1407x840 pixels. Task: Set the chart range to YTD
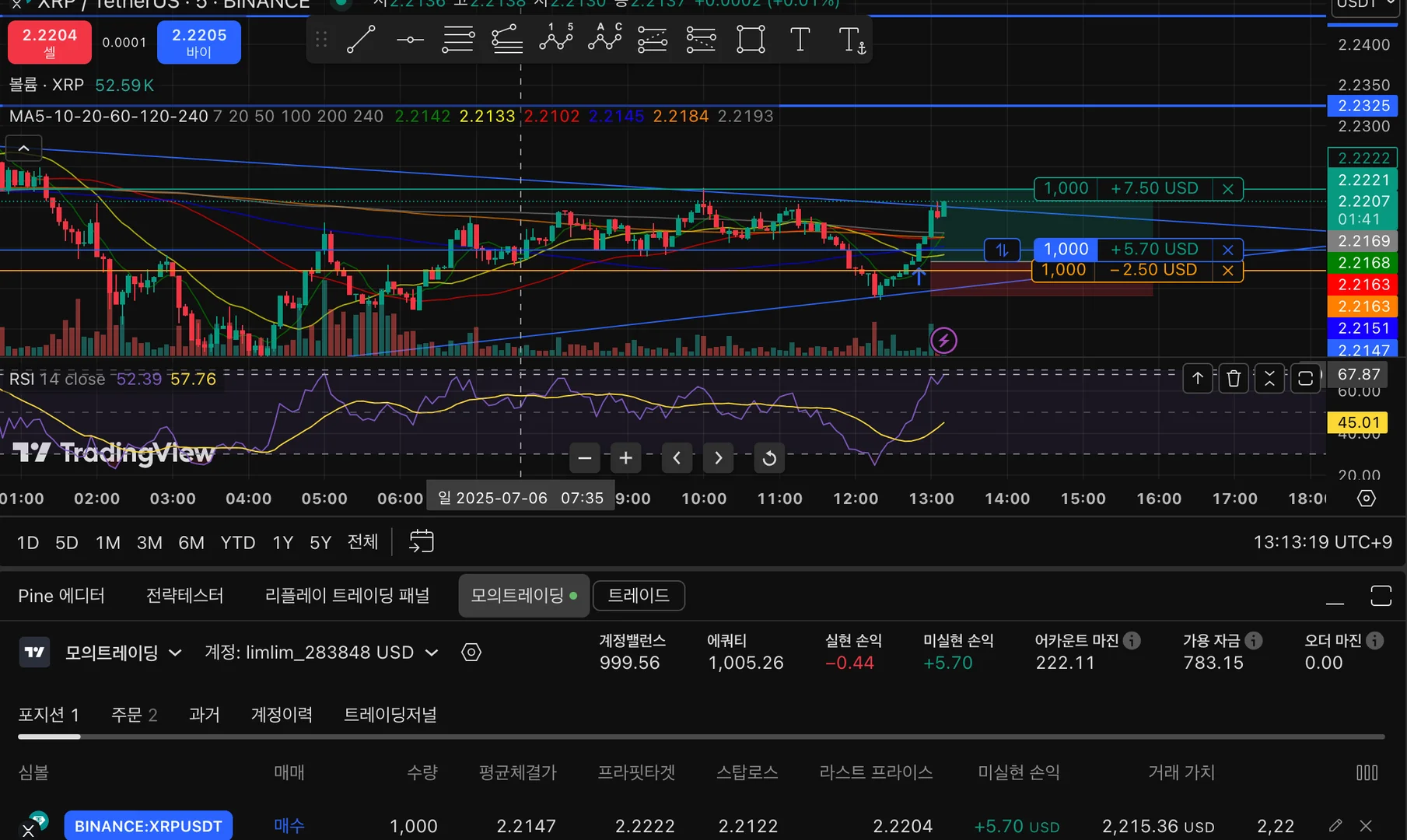(x=238, y=542)
